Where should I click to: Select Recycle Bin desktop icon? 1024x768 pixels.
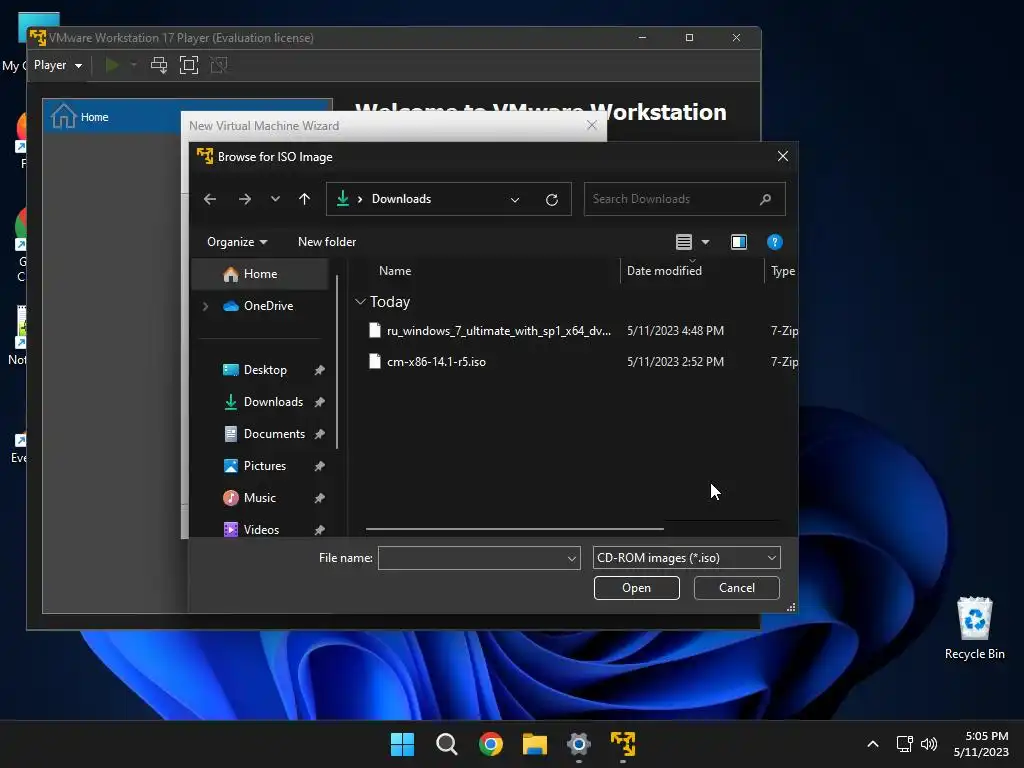974,628
